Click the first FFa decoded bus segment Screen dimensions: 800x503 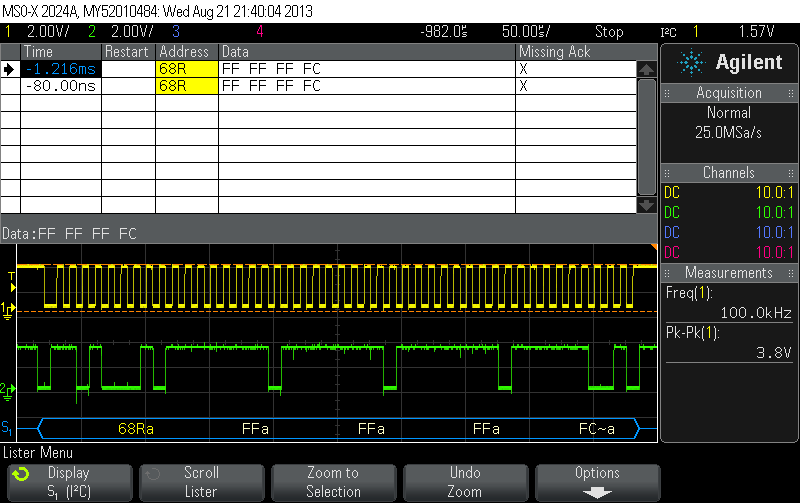tap(255, 429)
